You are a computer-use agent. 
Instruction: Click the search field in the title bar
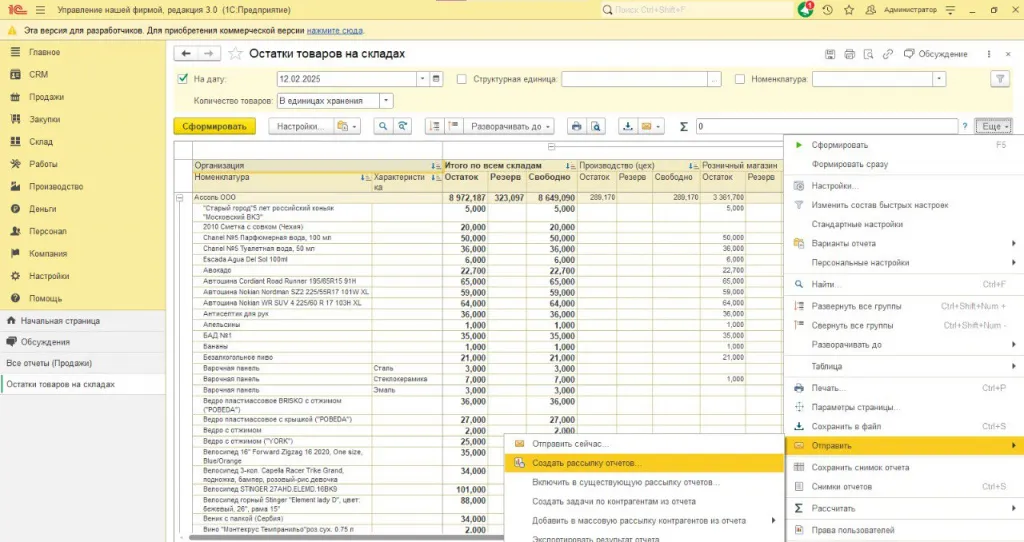695,9
